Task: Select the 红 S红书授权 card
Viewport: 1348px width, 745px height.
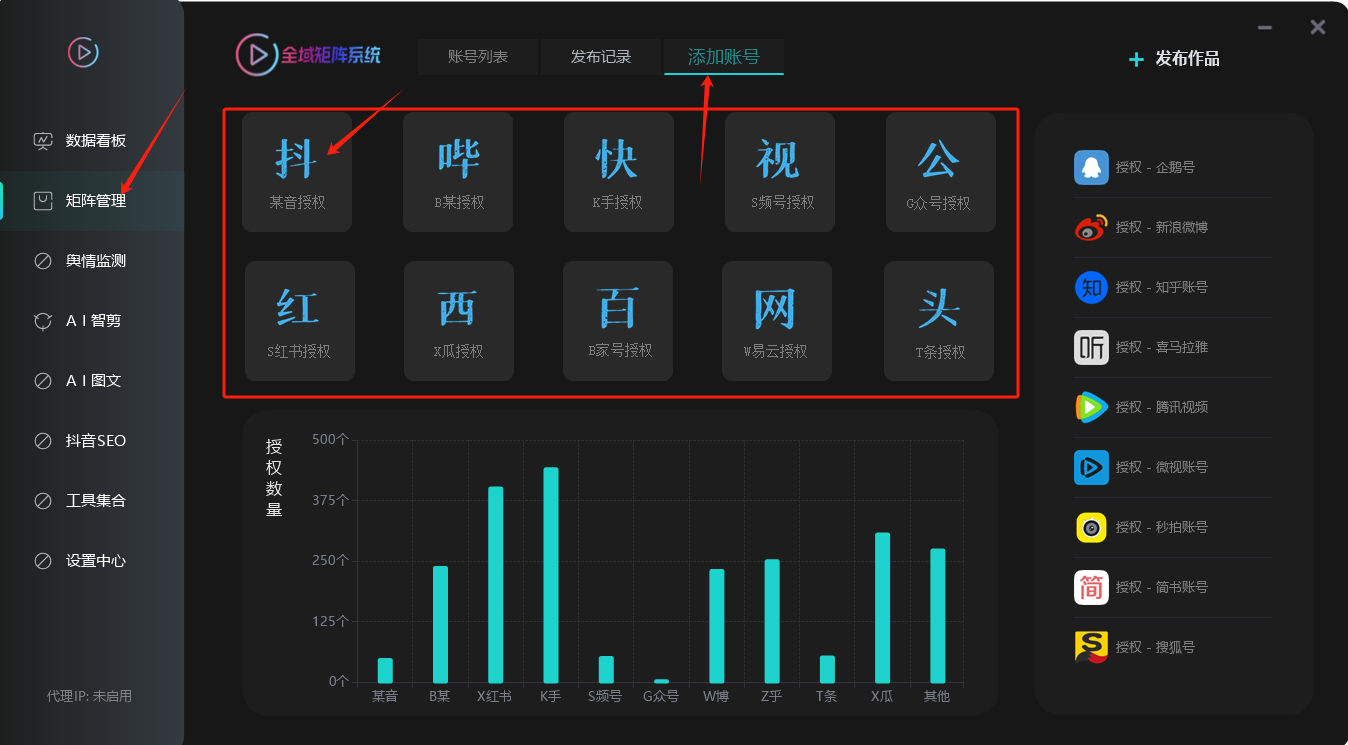Action: (x=300, y=321)
